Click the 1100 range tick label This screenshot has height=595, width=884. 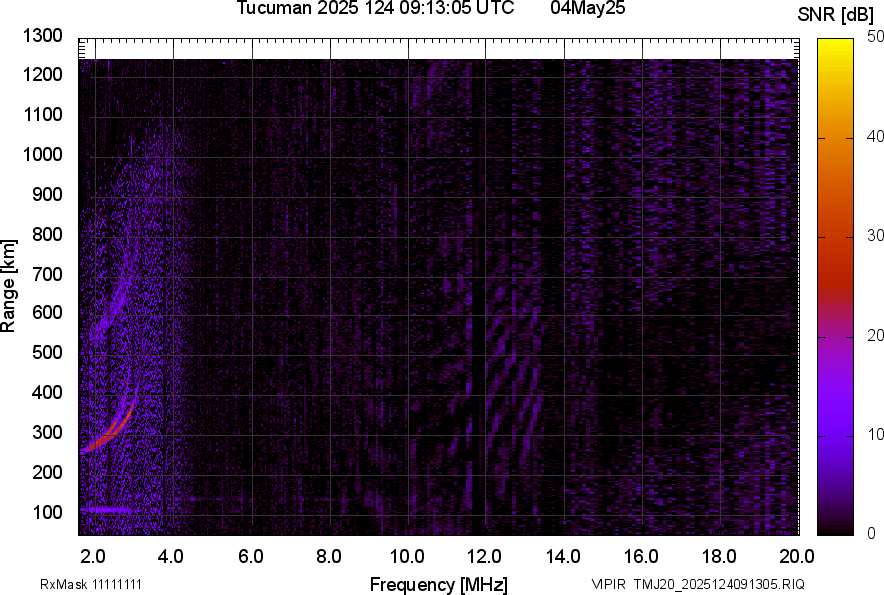coord(42,115)
